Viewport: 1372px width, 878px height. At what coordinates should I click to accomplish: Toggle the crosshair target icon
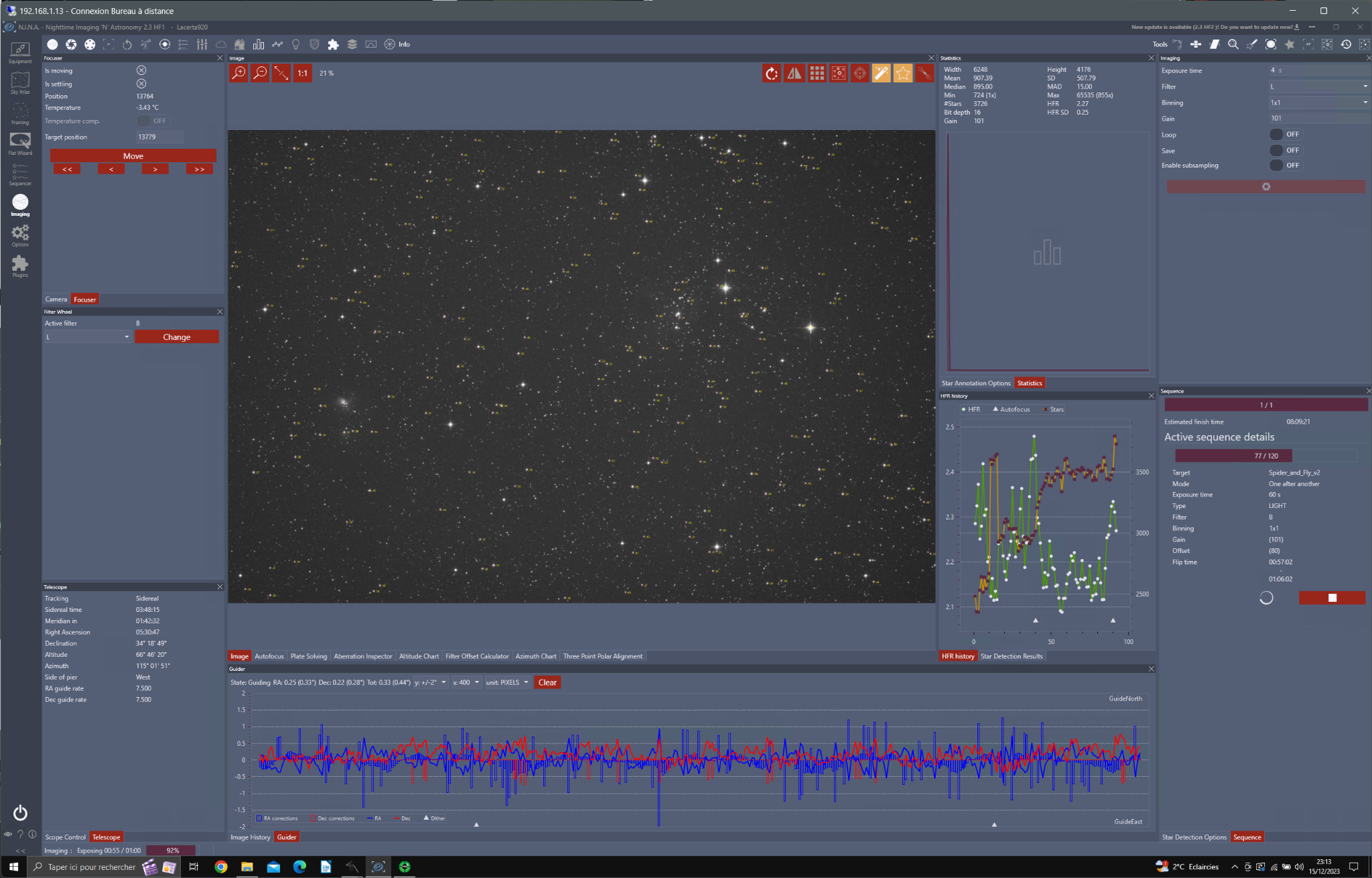pyautogui.click(x=860, y=73)
